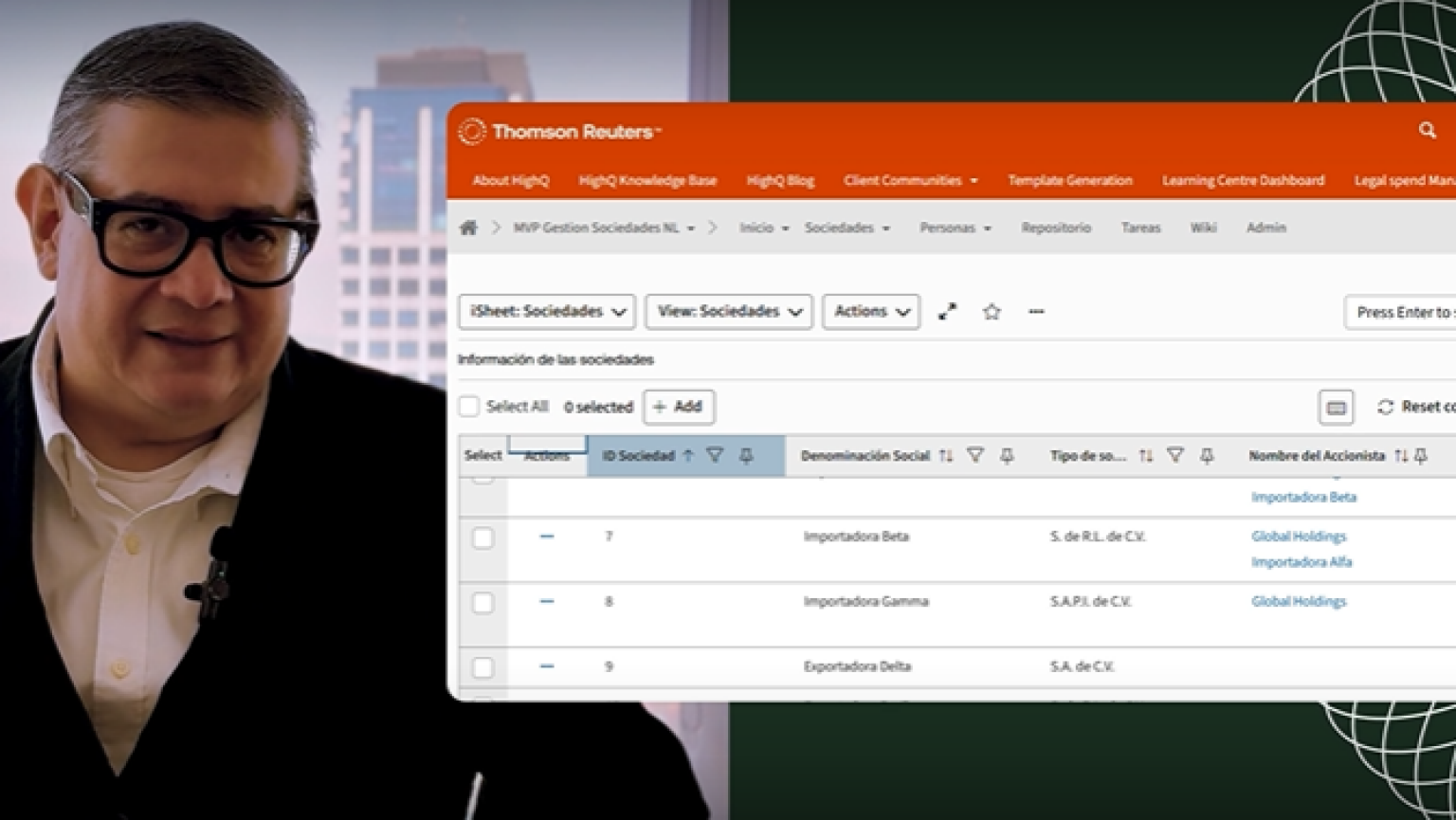Click the favorite star icon in the toolbar
1456x820 pixels.
pyautogui.click(x=992, y=312)
